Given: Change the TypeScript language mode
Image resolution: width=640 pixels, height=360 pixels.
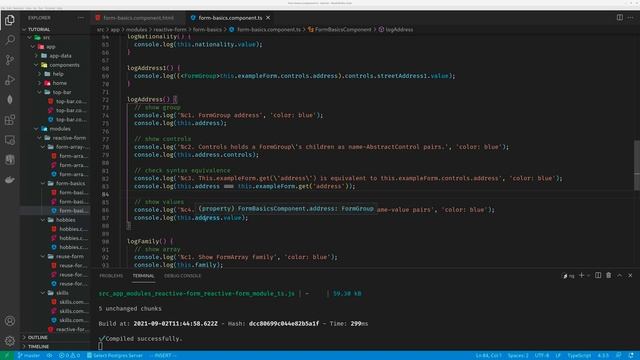Looking at the screenshot, I should click(x=579, y=356).
